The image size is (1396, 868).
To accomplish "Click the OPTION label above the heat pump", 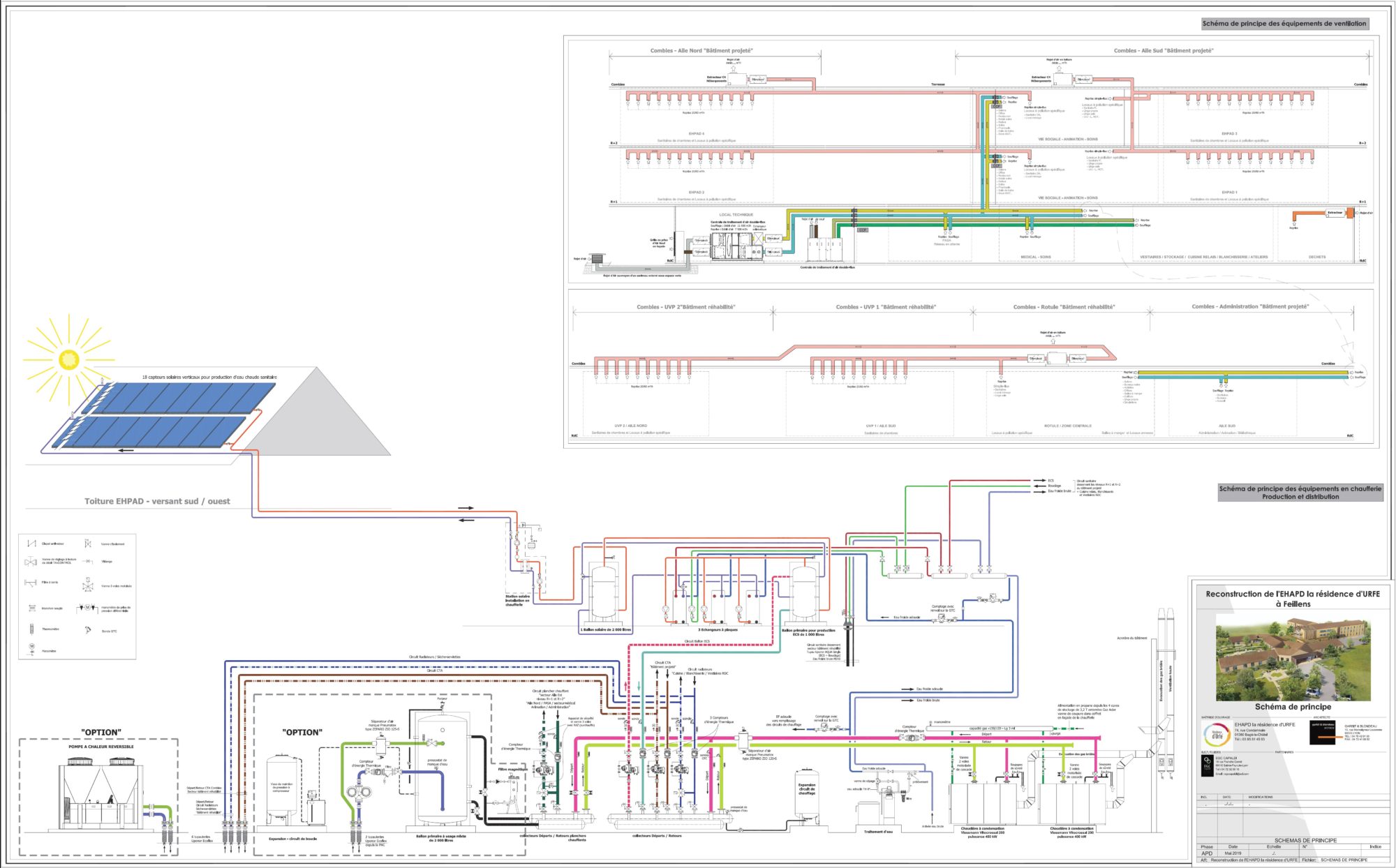I will 101,732.
